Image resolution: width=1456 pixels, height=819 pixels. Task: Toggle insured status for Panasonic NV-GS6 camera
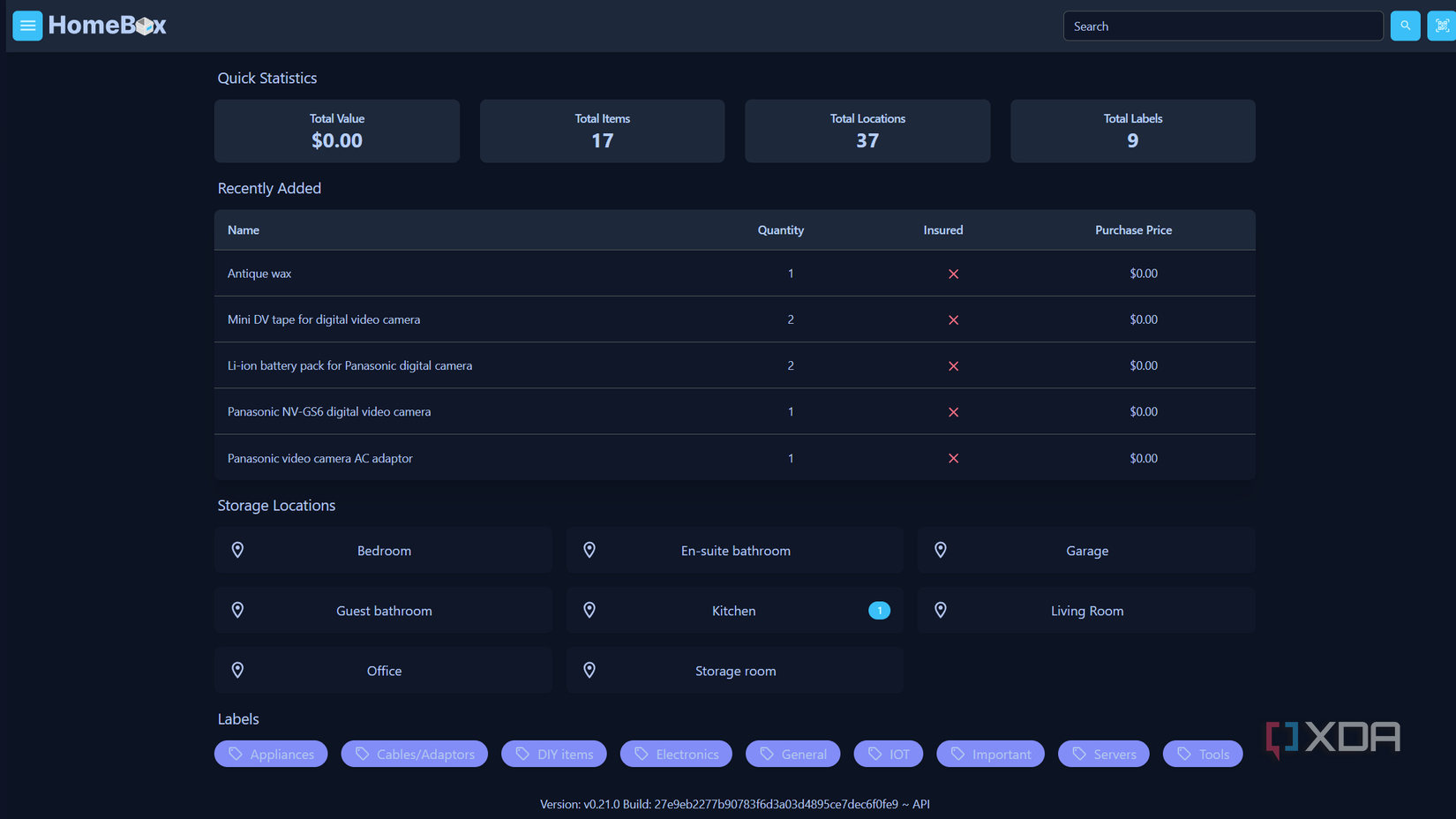[953, 411]
